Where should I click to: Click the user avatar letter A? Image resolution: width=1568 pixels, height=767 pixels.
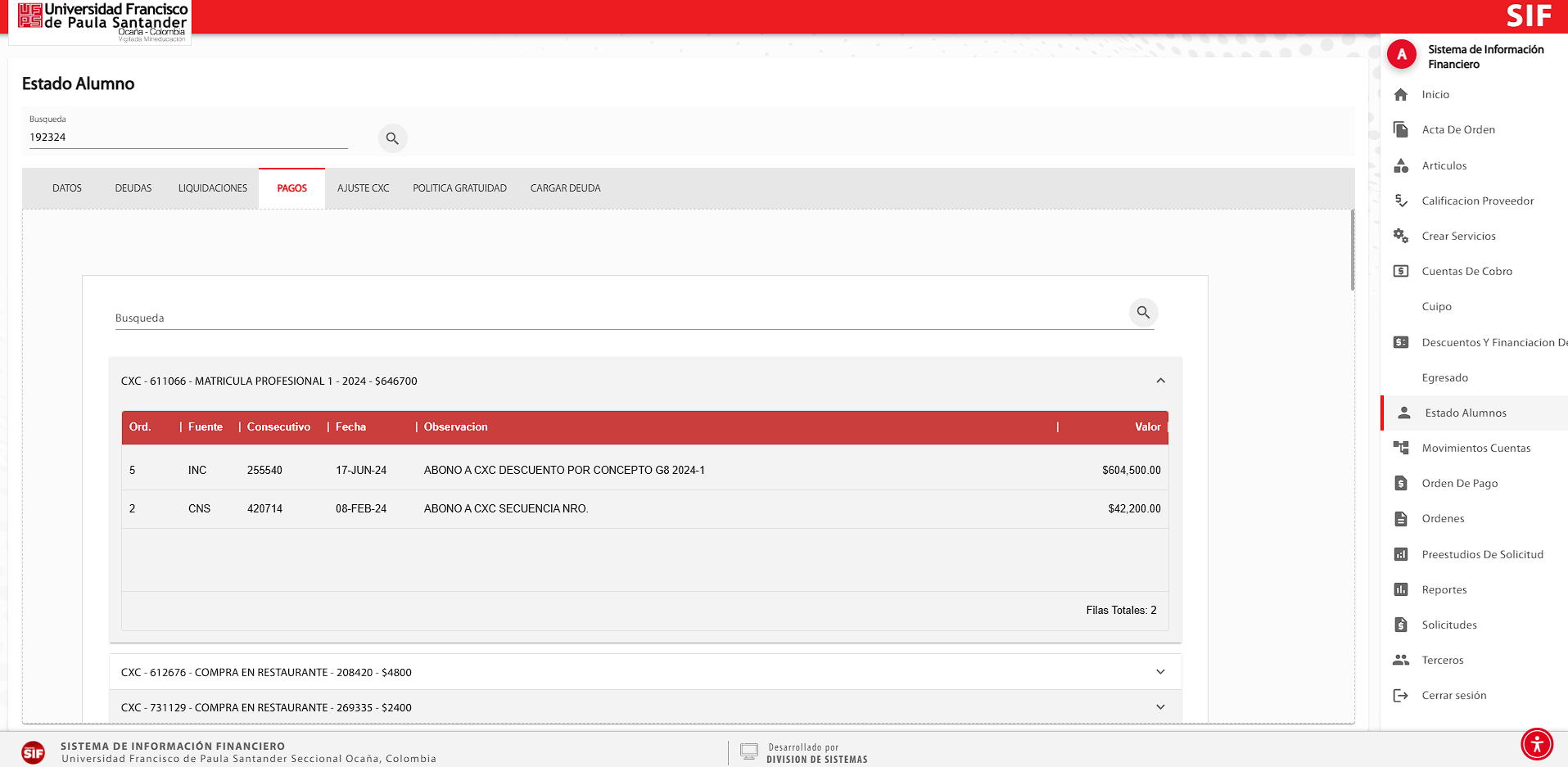tap(1402, 54)
